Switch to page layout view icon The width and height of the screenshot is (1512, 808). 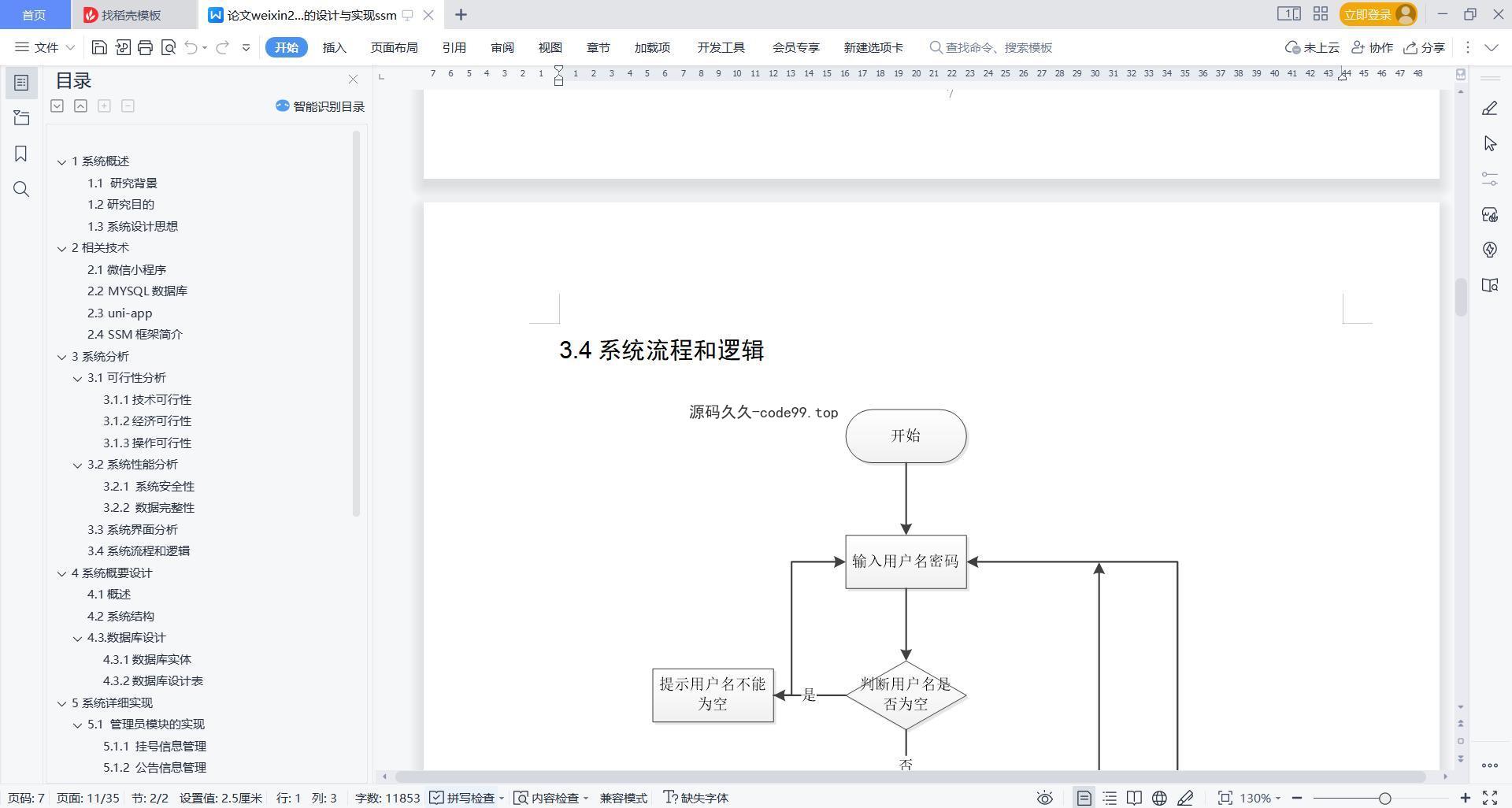tap(1084, 798)
